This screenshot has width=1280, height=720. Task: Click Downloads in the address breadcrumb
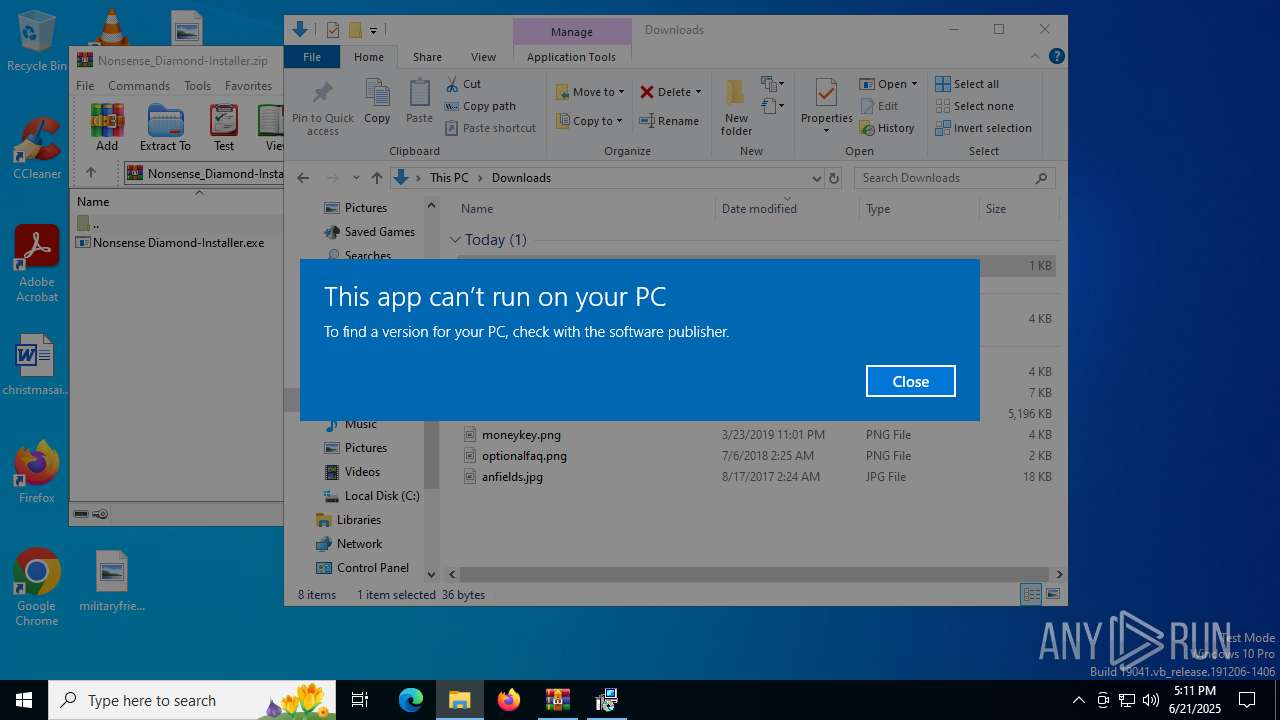521,178
